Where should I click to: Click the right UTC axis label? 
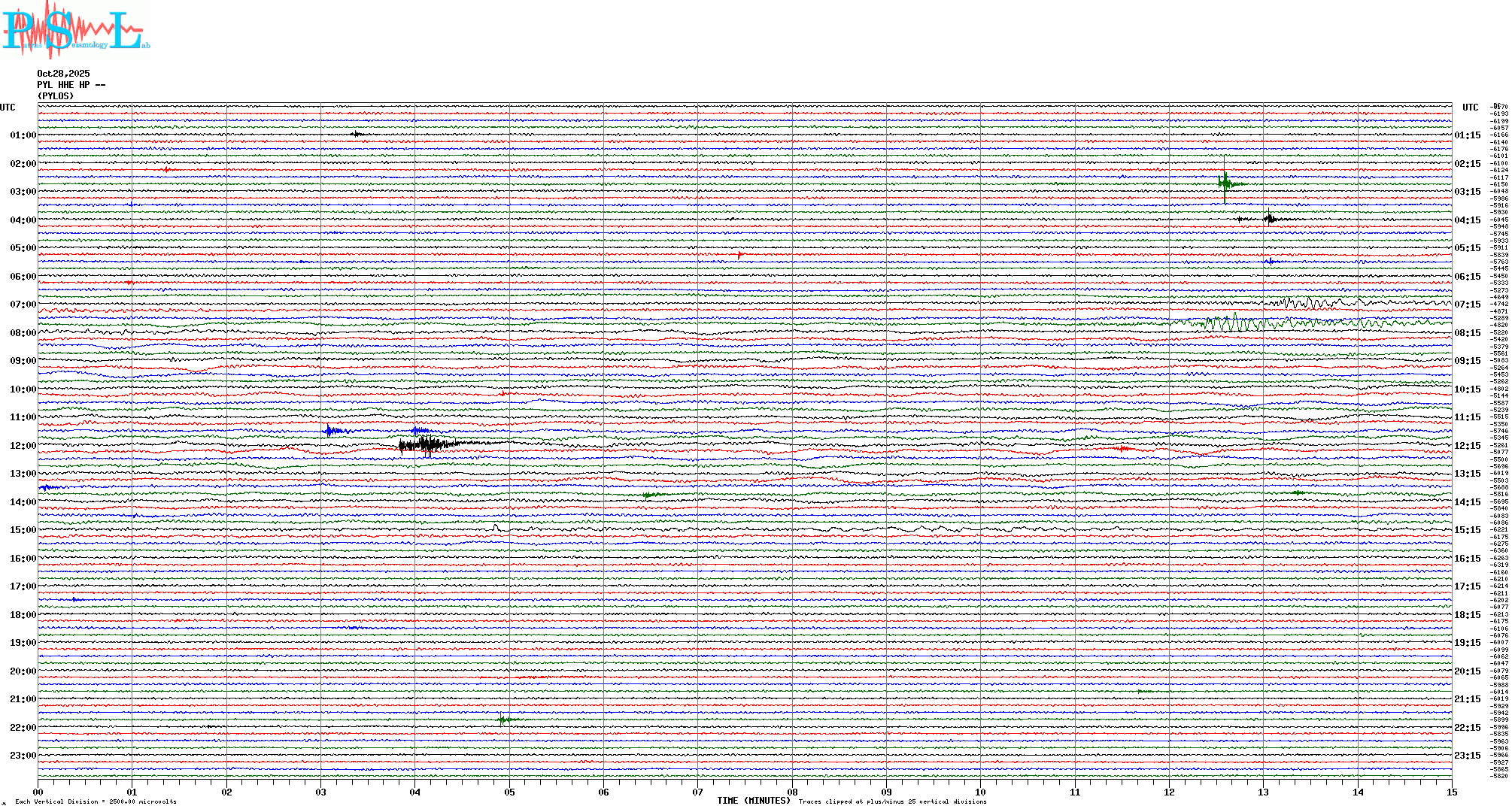[1470, 108]
